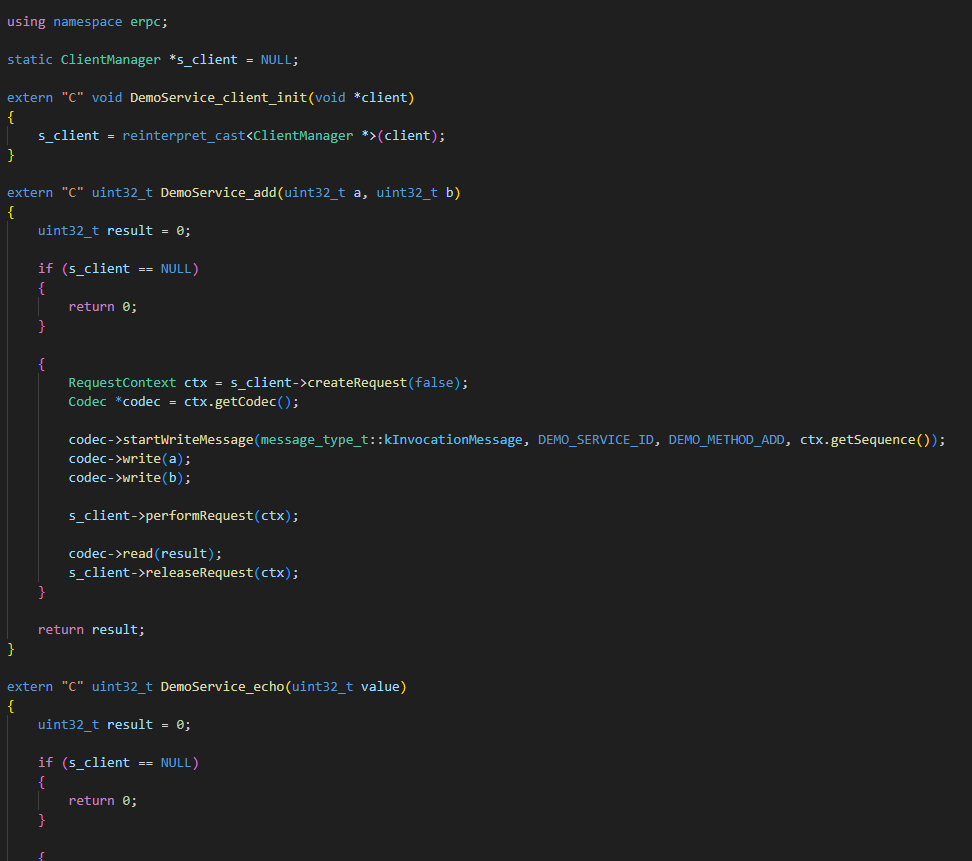Click the "RequestContext" type name
Screen dimensions: 972x861
[122, 382]
